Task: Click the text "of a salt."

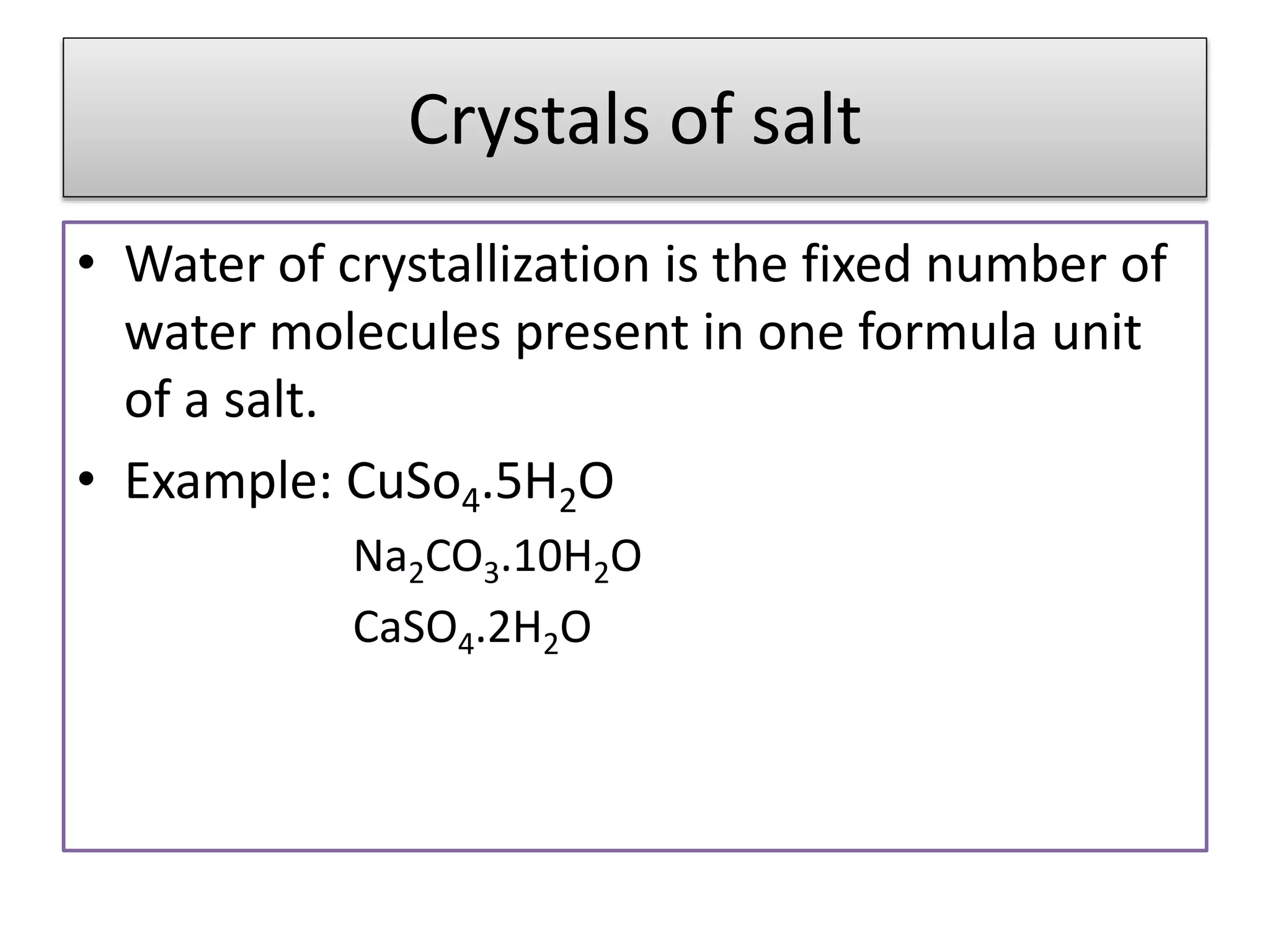Action: point(221,399)
